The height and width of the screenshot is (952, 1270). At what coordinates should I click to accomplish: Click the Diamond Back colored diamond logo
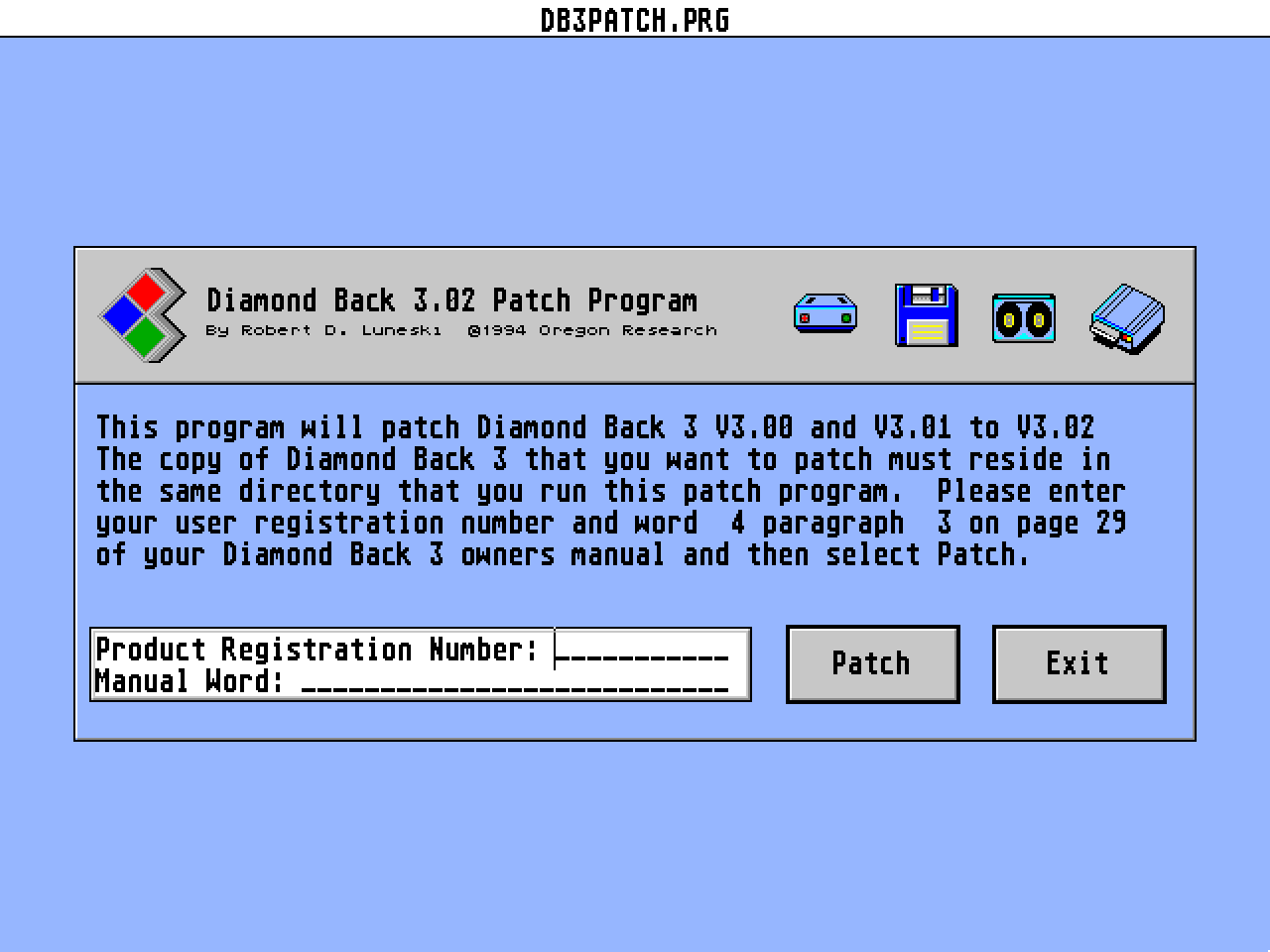(x=142, y=314)
